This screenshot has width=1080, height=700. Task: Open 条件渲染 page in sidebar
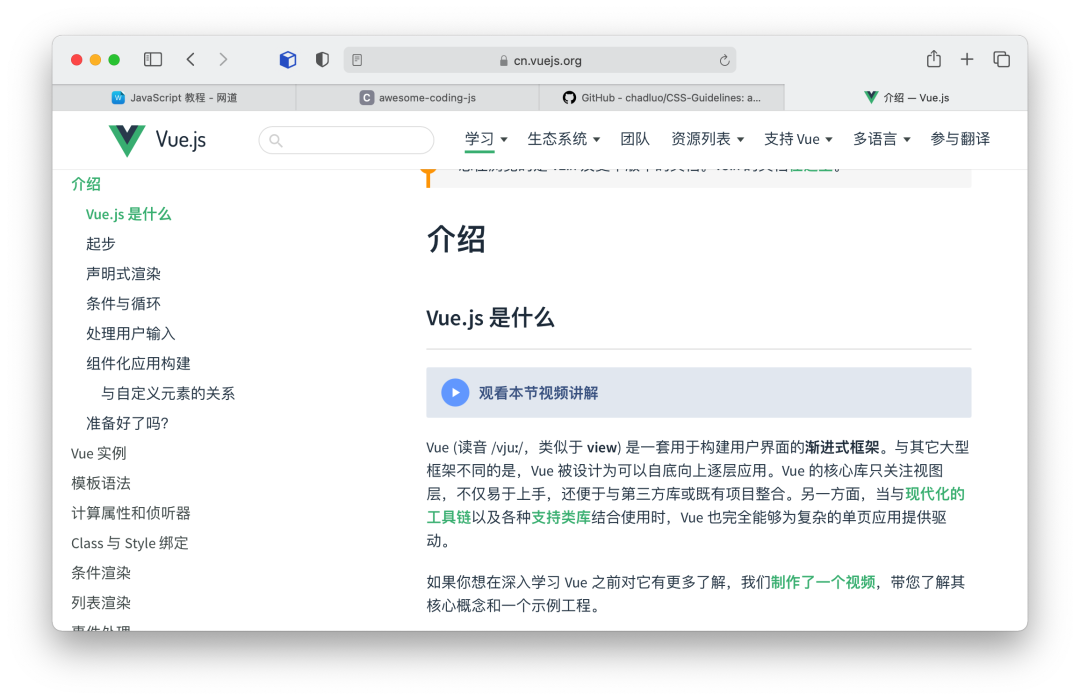coord(101,573)
